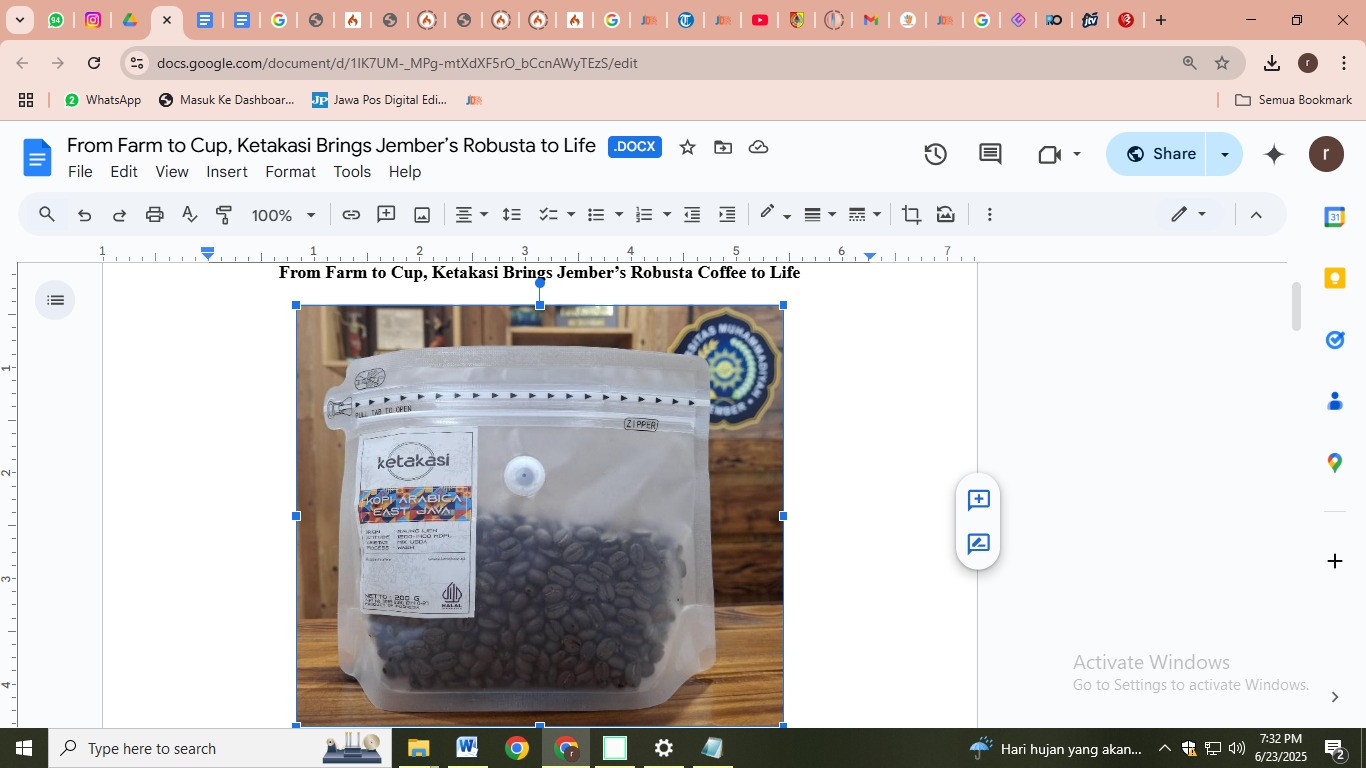Move document to a folder
The height and width of the screenshot is (768, 1366).
pos(723,147)
